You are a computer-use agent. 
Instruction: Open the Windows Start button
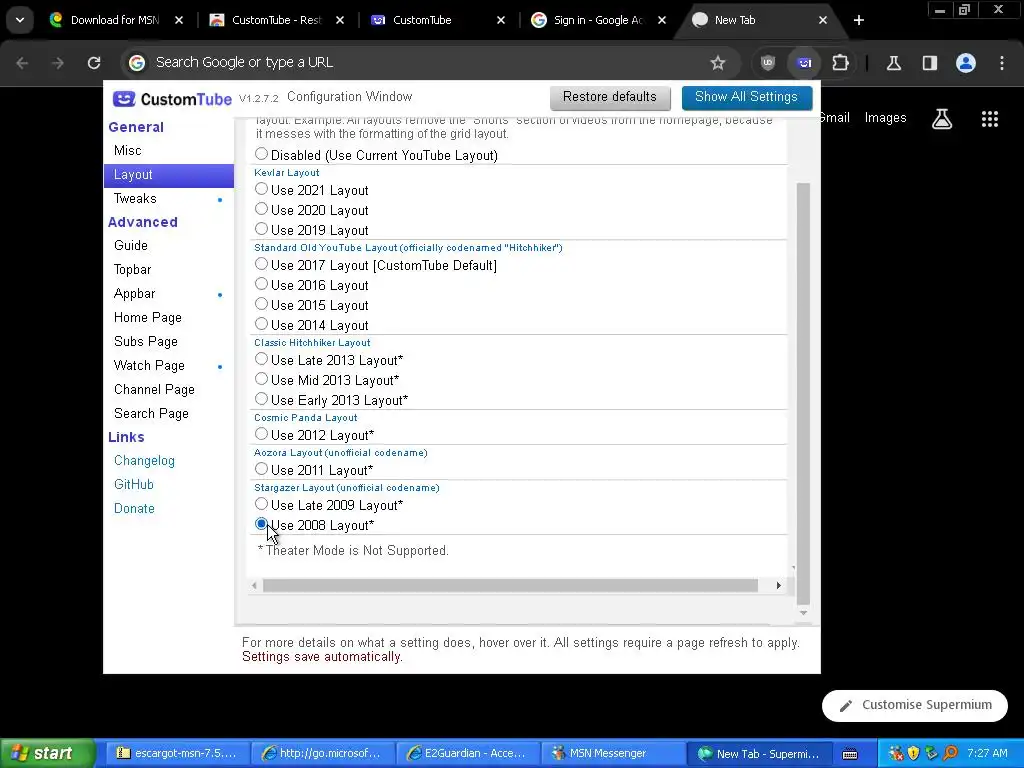pyautogui.click(x=47, y=753)
